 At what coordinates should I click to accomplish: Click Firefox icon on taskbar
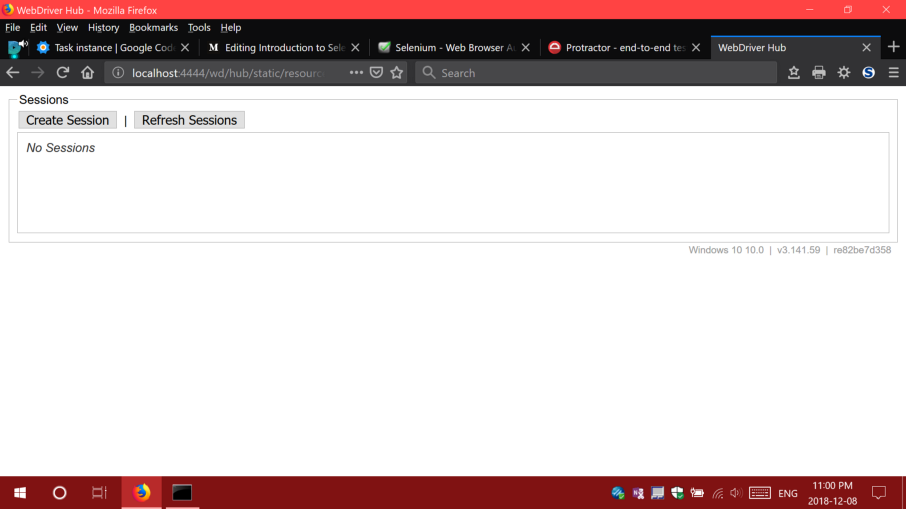(142, 493)
